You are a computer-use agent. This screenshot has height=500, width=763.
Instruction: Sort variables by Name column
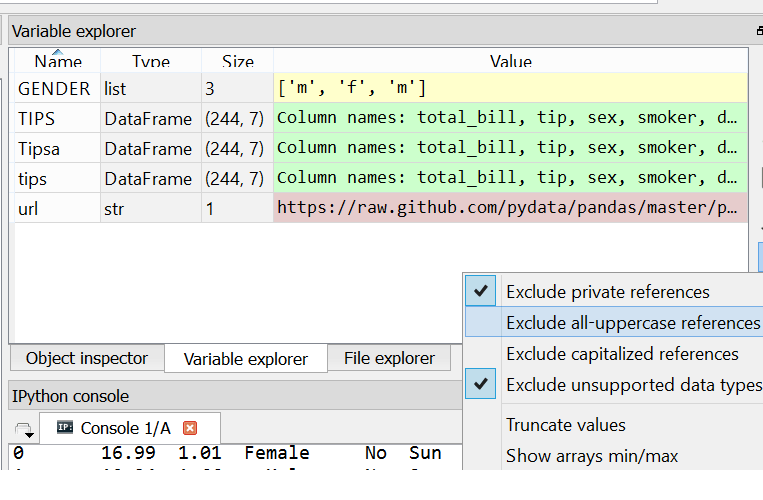click(57, 61)
